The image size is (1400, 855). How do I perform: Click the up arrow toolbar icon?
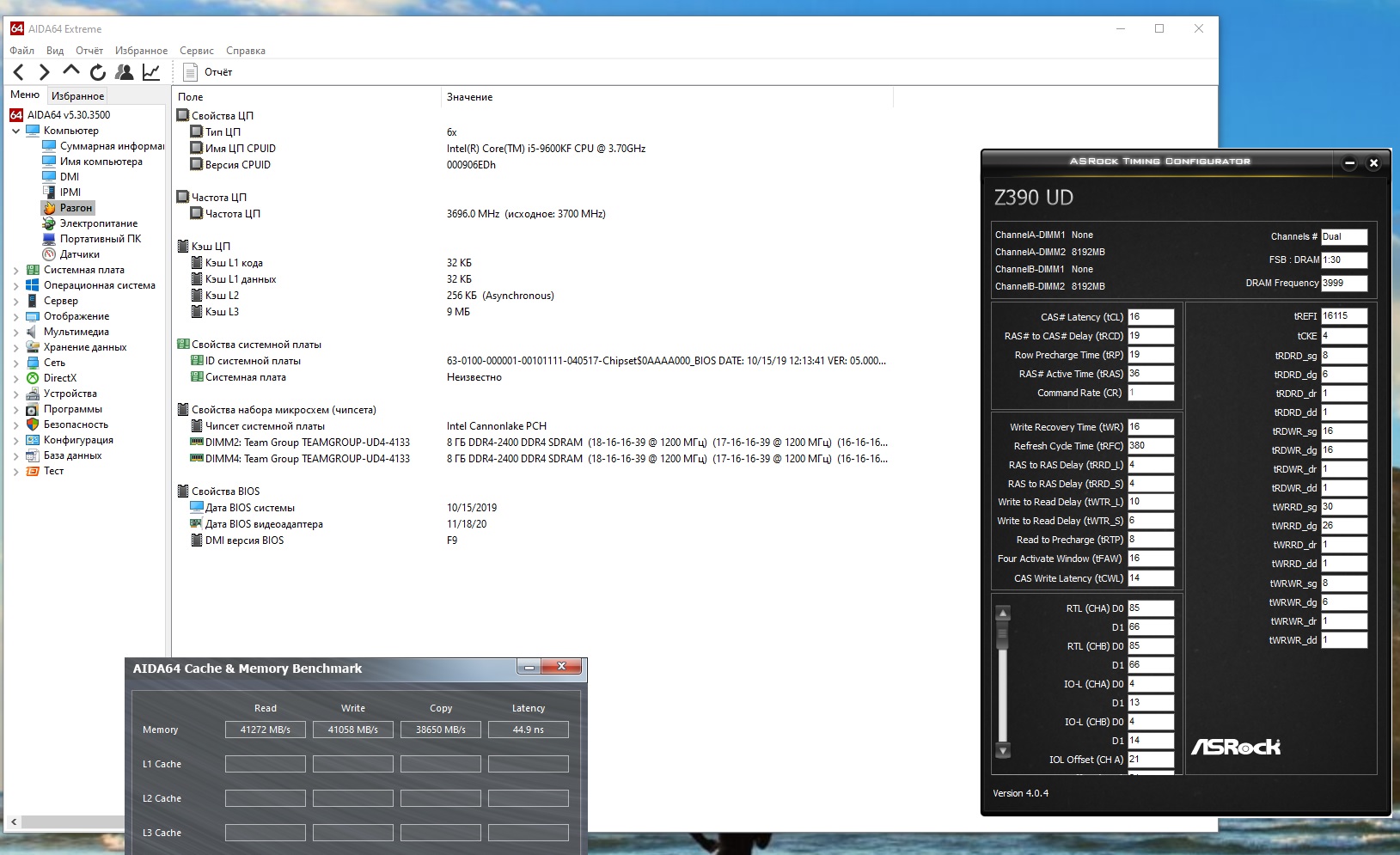(71, 70)
